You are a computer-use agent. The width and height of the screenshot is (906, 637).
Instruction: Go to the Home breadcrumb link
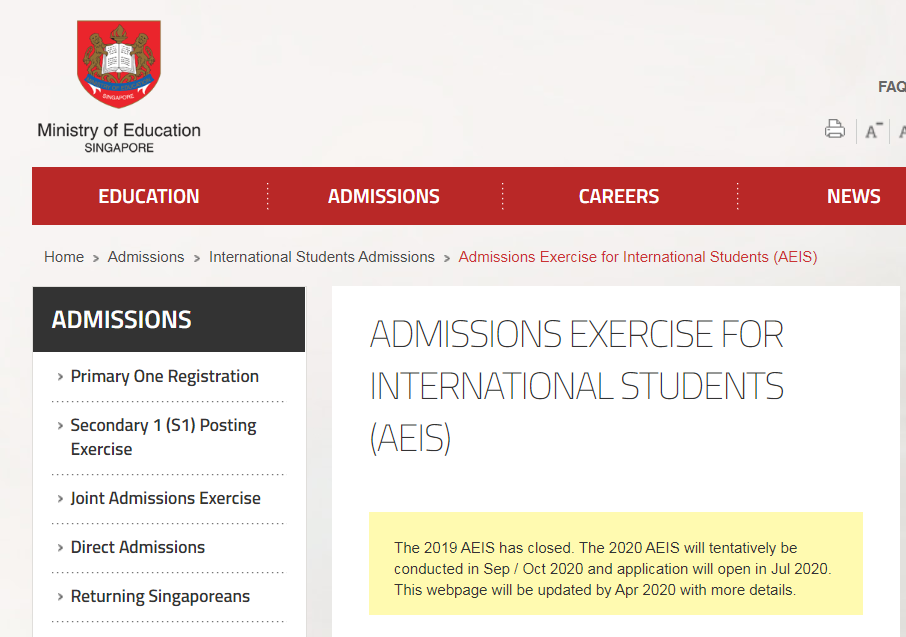tap(64, 257)
